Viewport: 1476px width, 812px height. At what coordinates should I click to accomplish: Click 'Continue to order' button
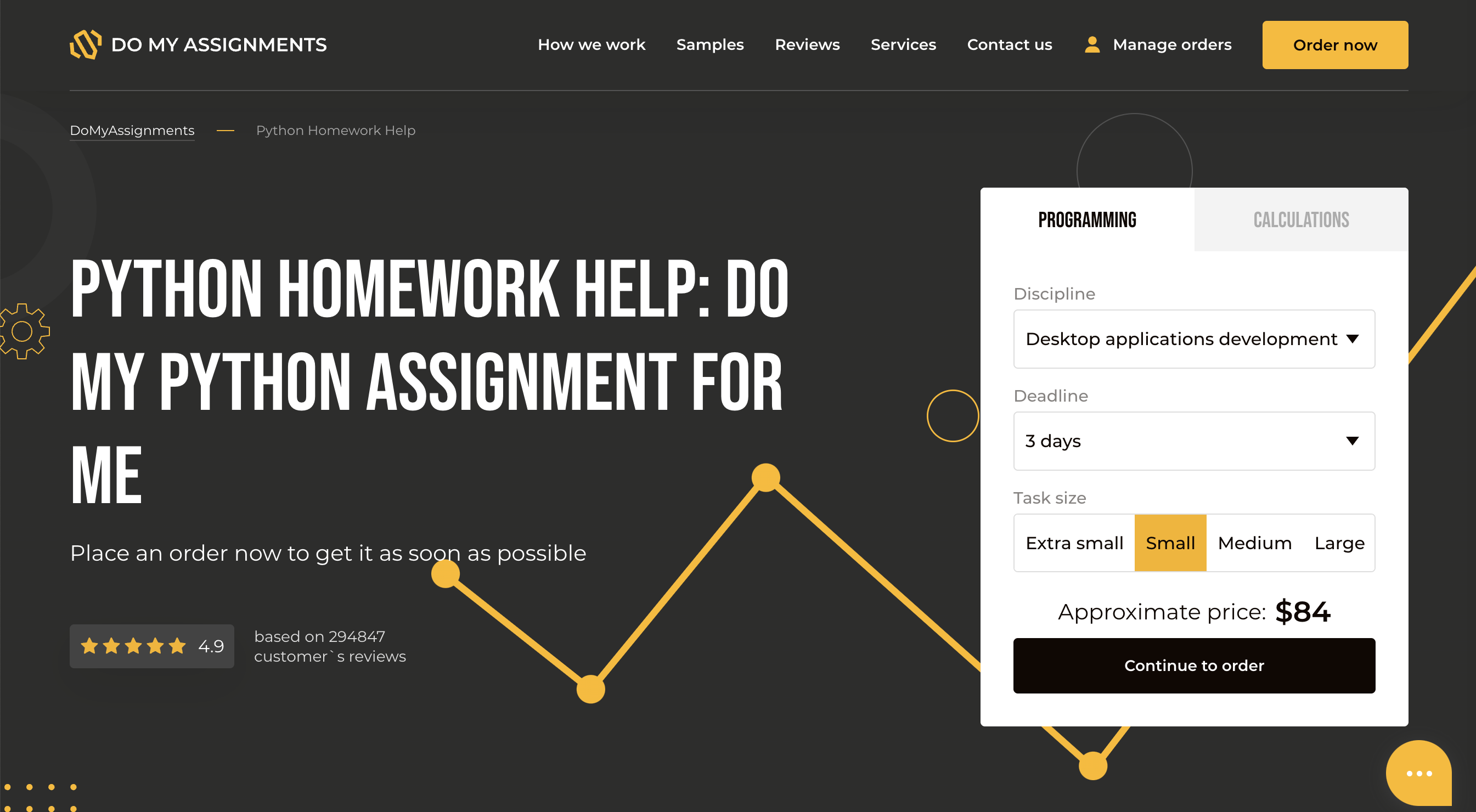pos(1194,665)
